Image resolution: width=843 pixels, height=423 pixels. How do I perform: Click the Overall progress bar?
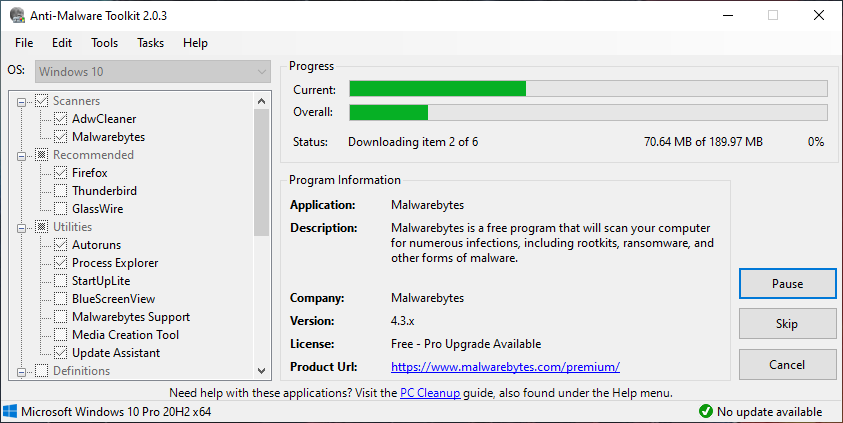tap(588, 112)
